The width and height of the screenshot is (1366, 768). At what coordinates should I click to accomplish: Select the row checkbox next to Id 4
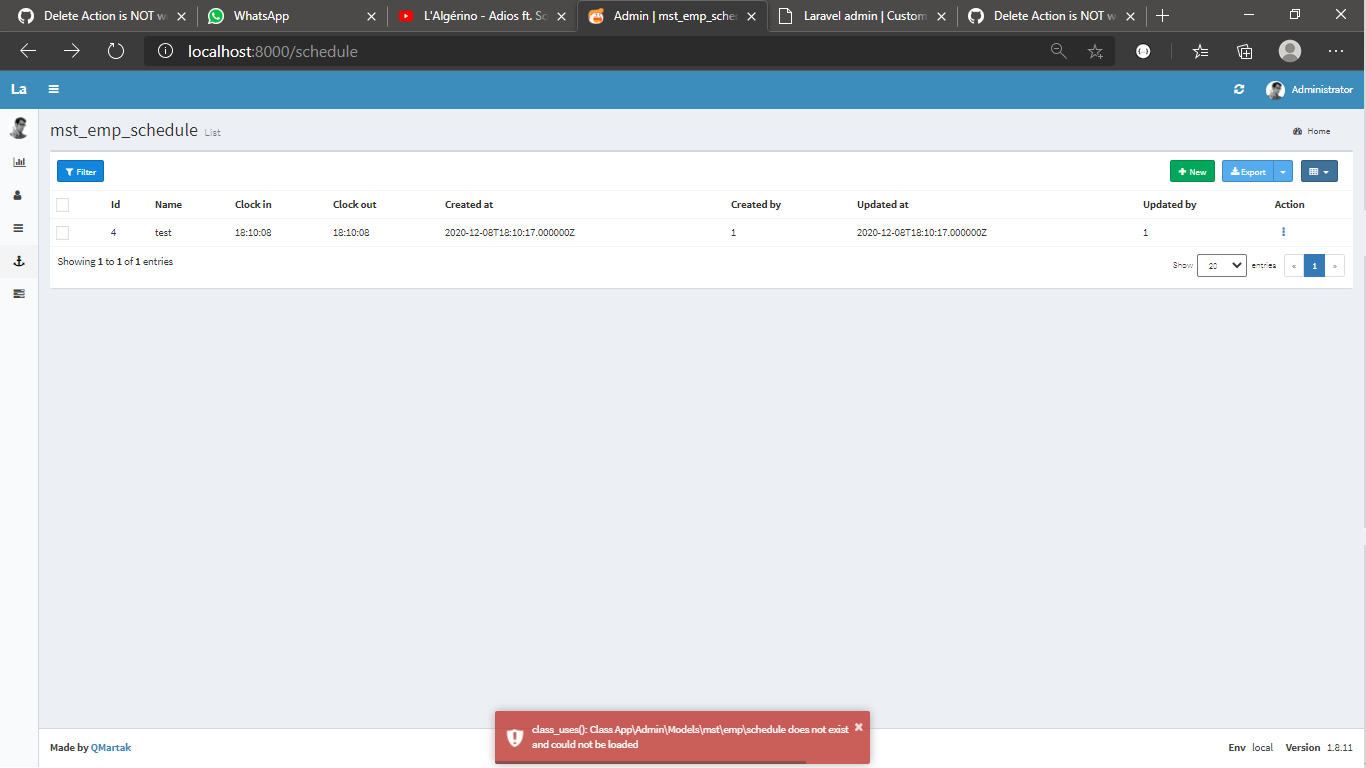click(63, 232)
